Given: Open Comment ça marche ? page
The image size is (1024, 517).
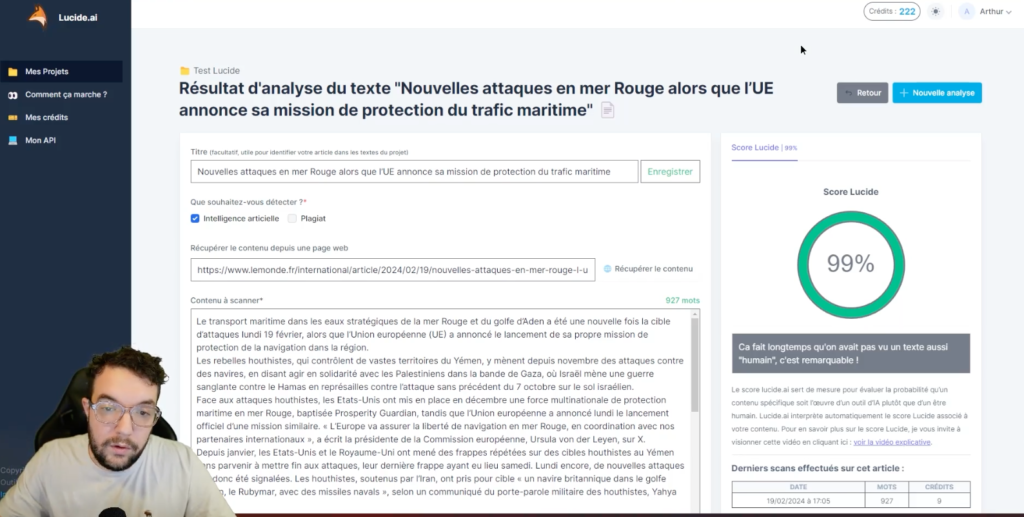Looking at the screenshot, I should pos(66,95).
